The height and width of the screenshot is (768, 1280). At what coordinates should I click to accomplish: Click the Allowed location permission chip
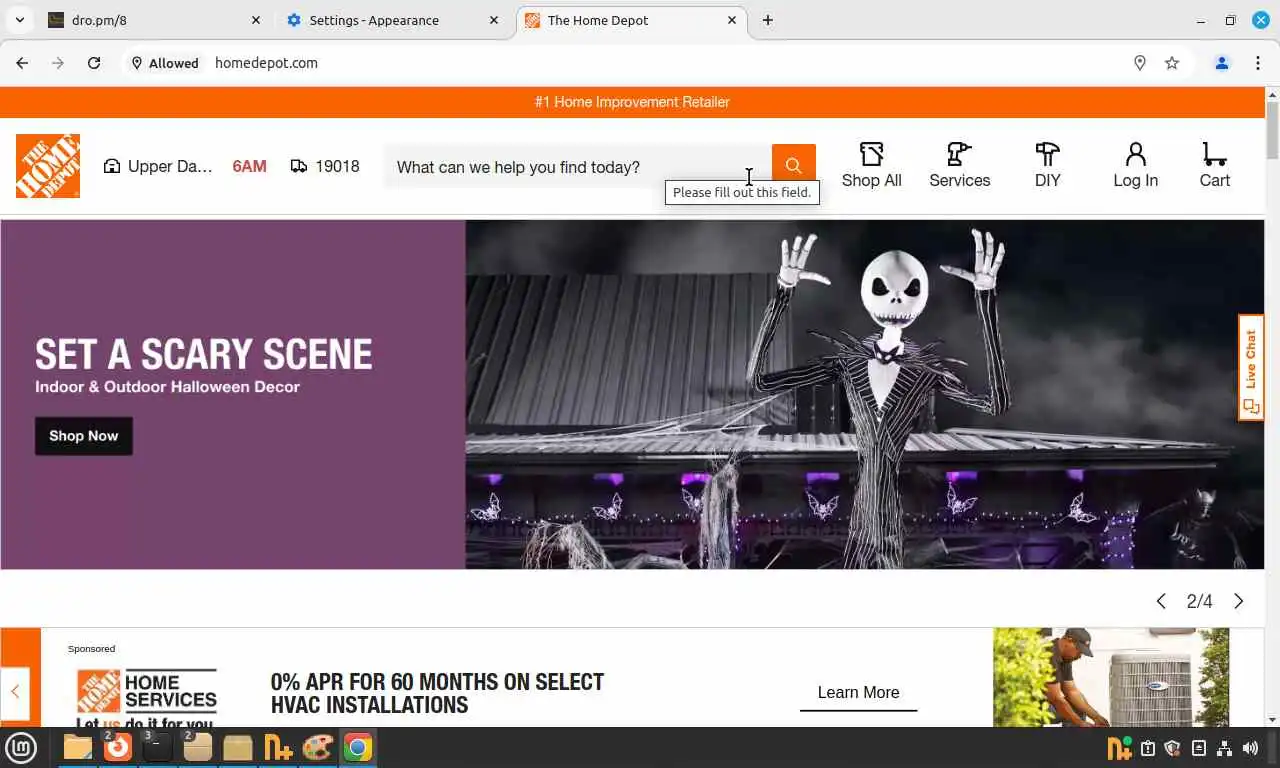click(165, 63)
